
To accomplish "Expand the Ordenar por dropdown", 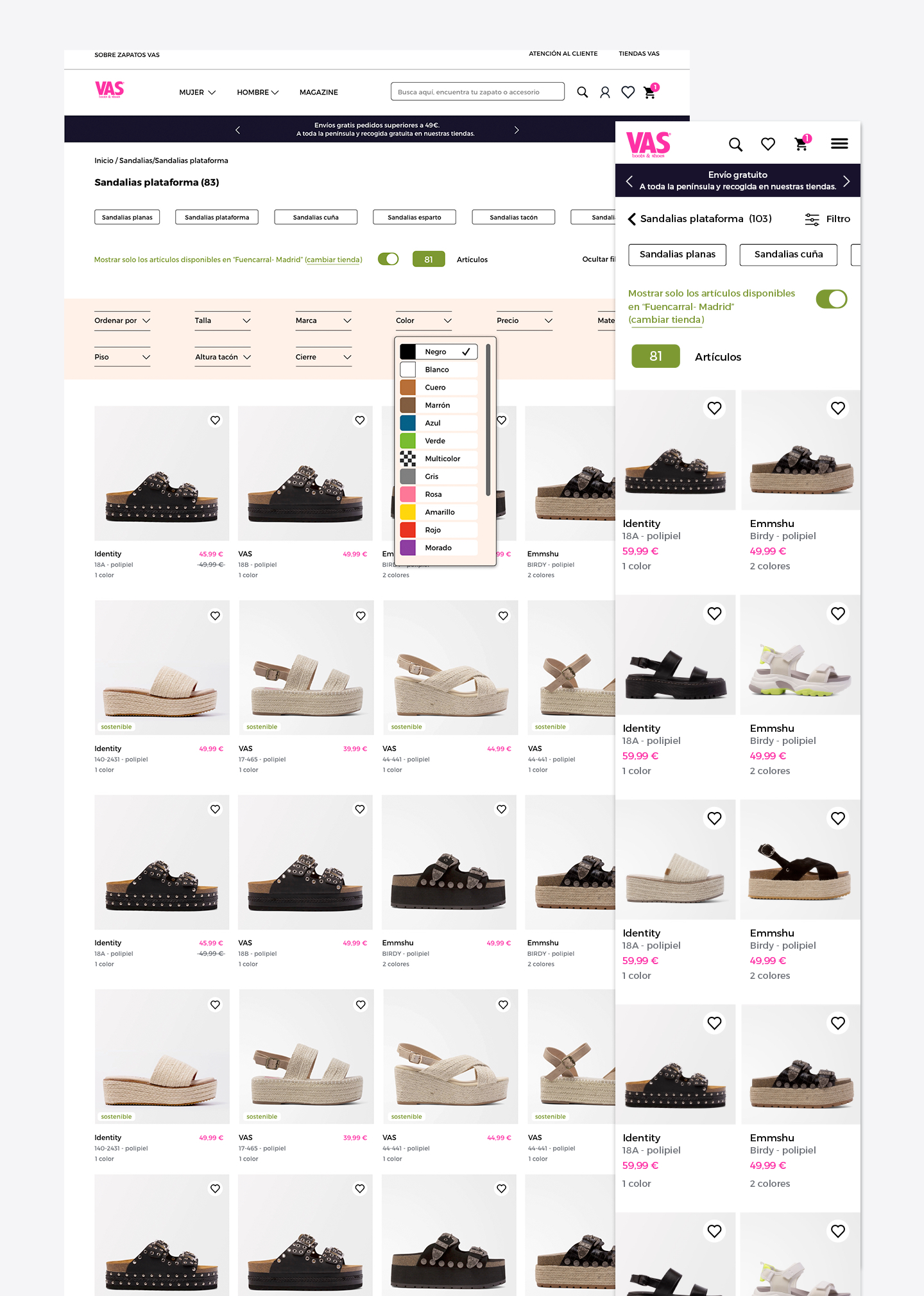I will coord(122,321).
